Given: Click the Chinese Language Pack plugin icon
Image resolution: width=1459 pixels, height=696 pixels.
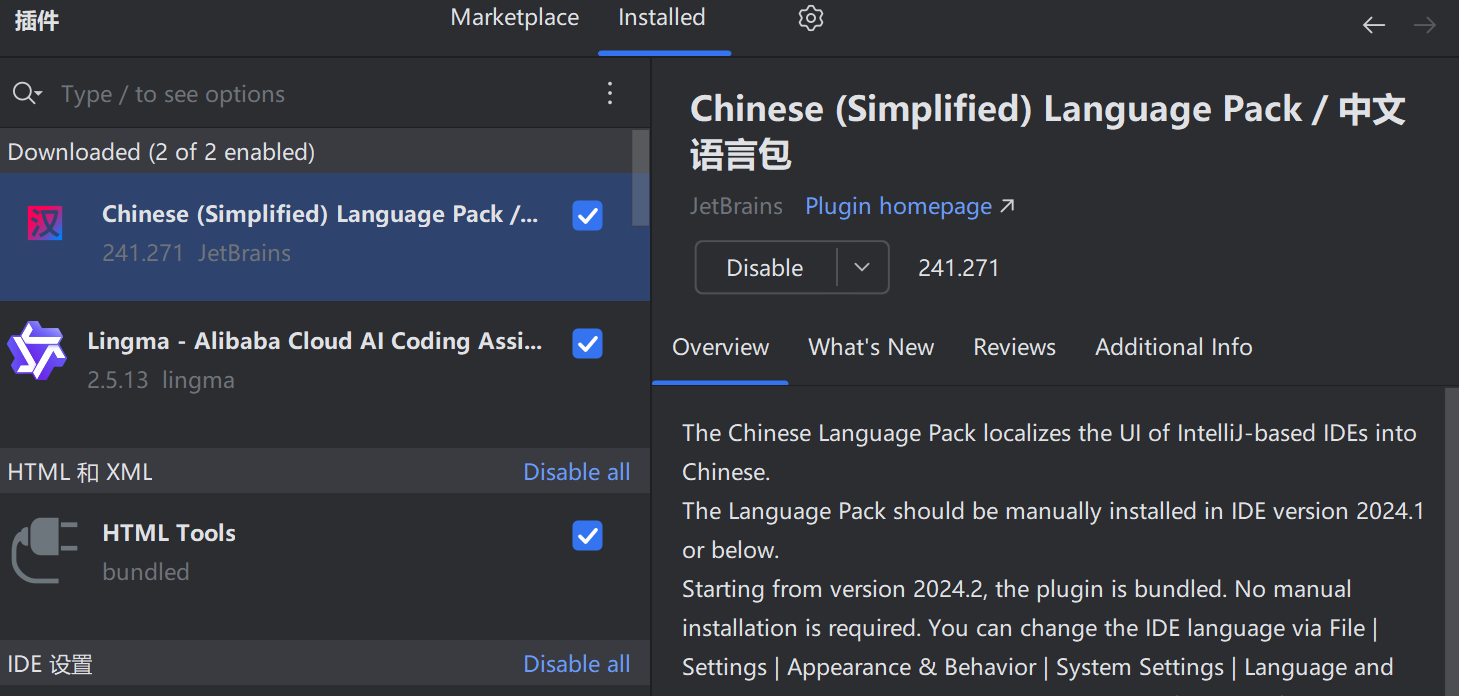Looking at the screenshot, I should [45, 222].
